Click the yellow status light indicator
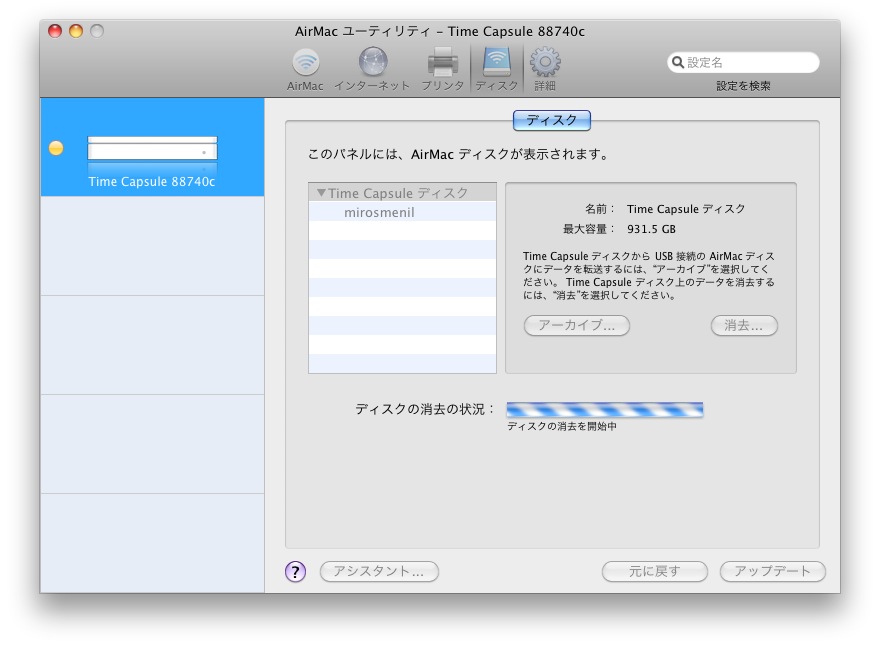Screen dimensions: 880x653 coord(56,148)
